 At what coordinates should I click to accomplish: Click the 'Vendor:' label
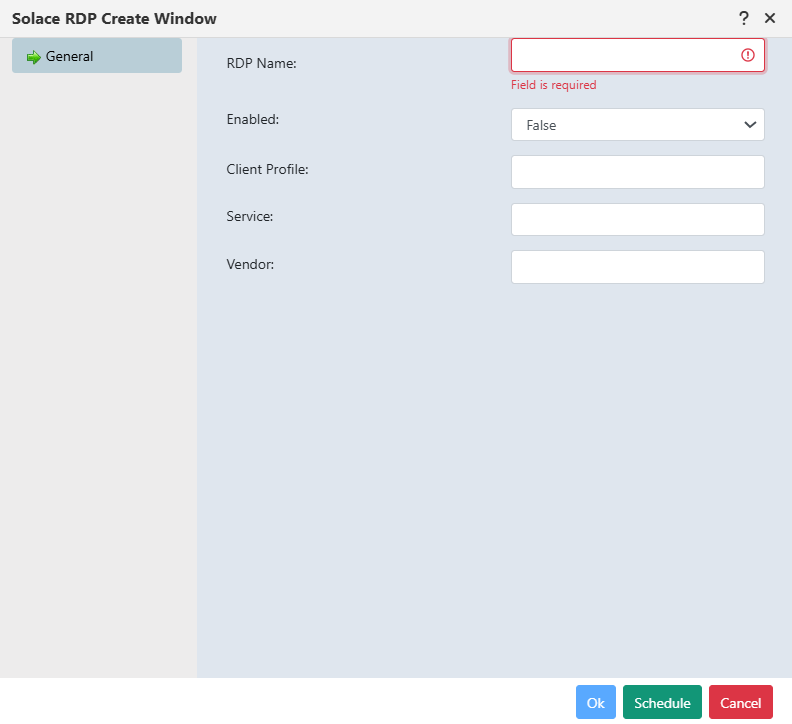pyautogui.click(x=250, y=264)
